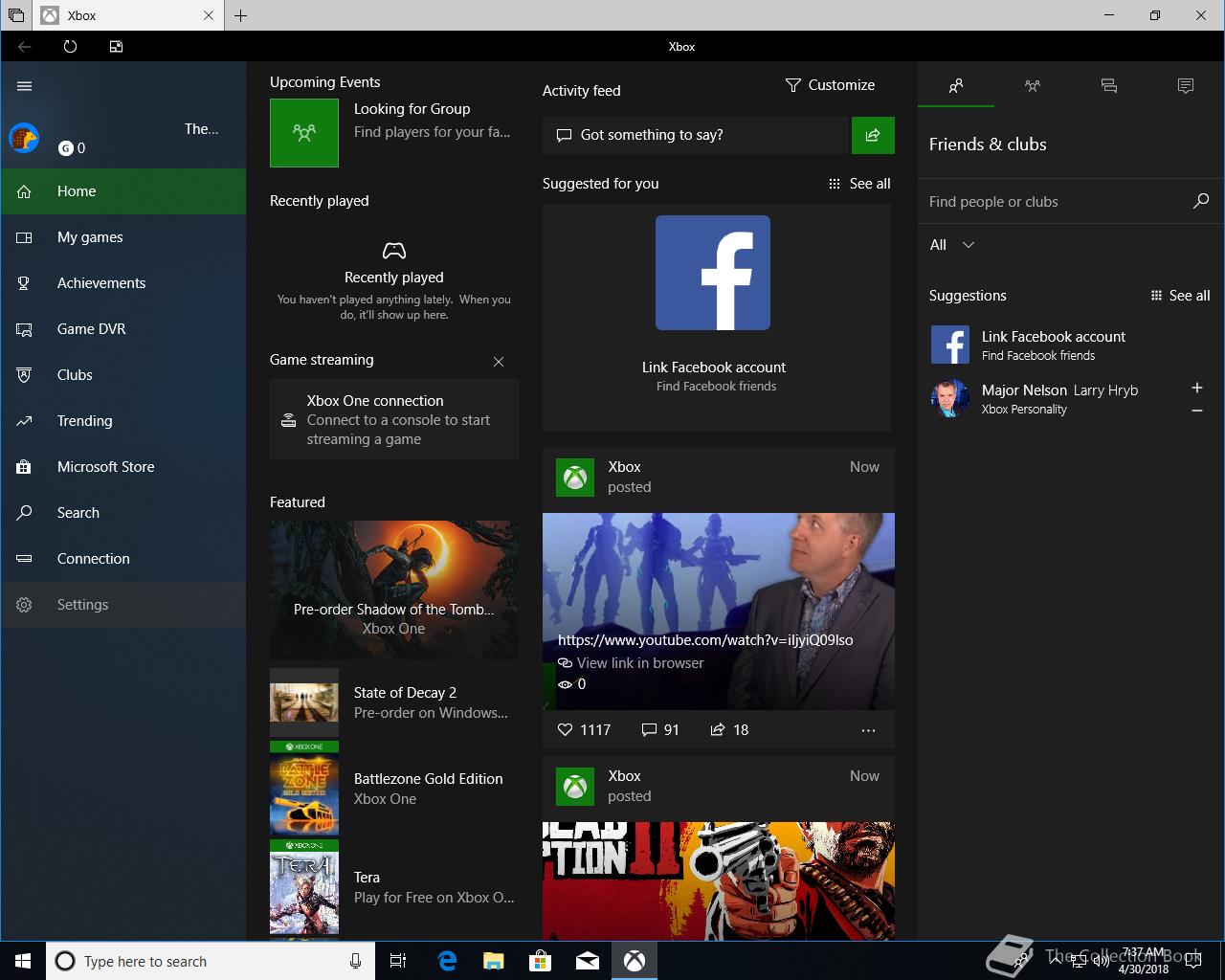This screenshot has height=980, width=1225.
Task: Open Mail app from taskbar
Action: coord(587,961)
